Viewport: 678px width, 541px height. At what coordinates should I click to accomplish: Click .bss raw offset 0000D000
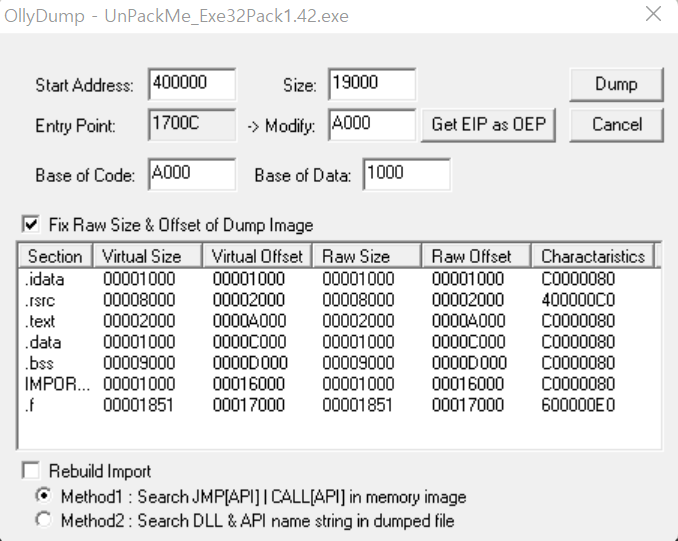(469, 363)
